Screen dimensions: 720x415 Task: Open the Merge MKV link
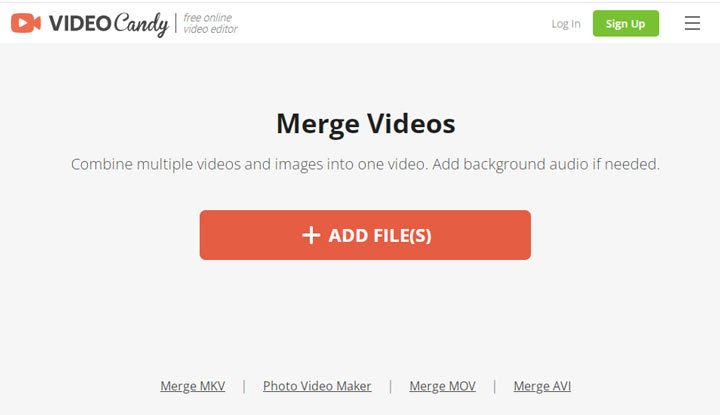click(x=192, y=386)
